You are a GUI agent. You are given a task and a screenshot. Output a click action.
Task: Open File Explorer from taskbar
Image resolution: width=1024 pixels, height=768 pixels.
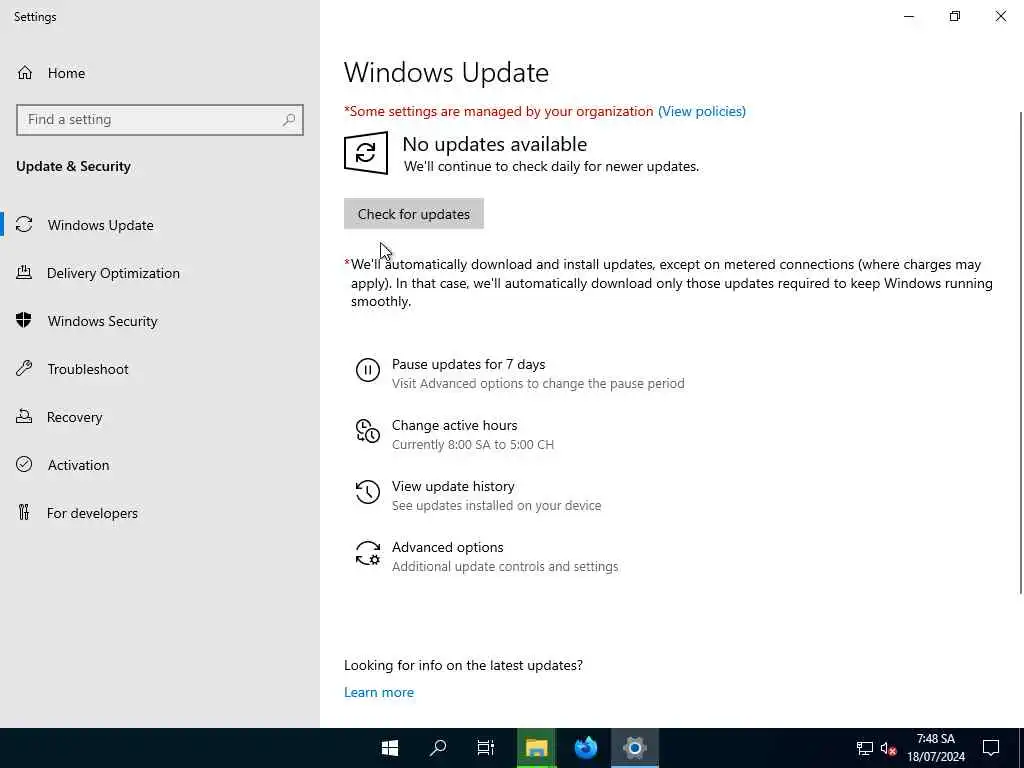pyautogui.click(x=536, y=748)
